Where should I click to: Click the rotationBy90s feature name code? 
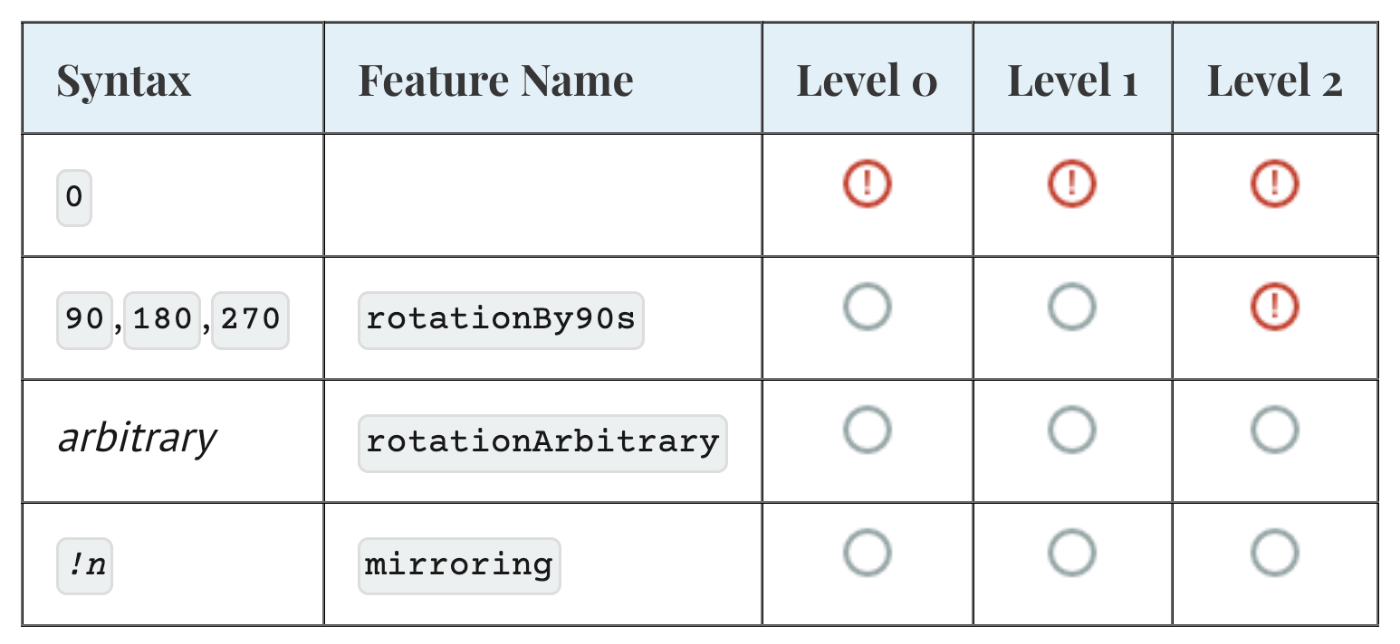[x=500, y=320]
